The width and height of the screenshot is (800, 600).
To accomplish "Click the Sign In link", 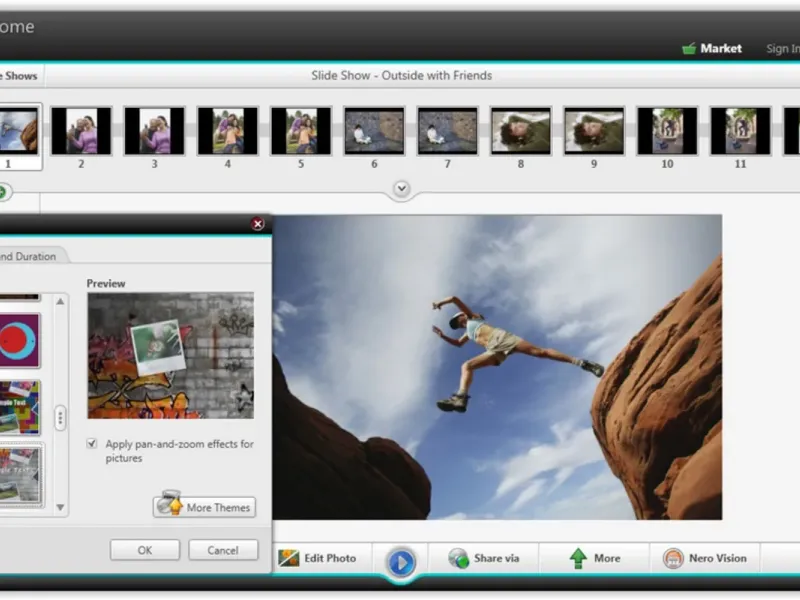I will [x=783, y=48].
